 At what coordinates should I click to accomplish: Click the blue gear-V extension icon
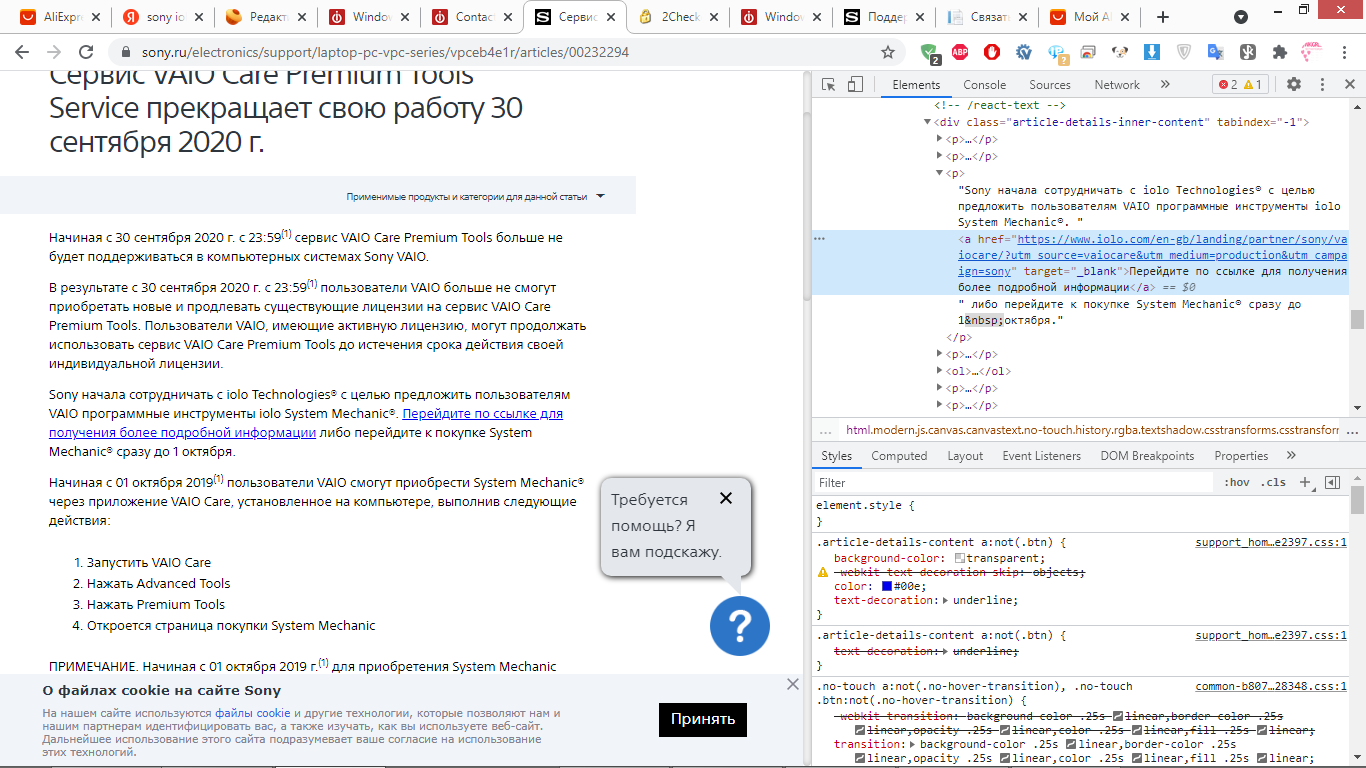tap(1024, 52)
